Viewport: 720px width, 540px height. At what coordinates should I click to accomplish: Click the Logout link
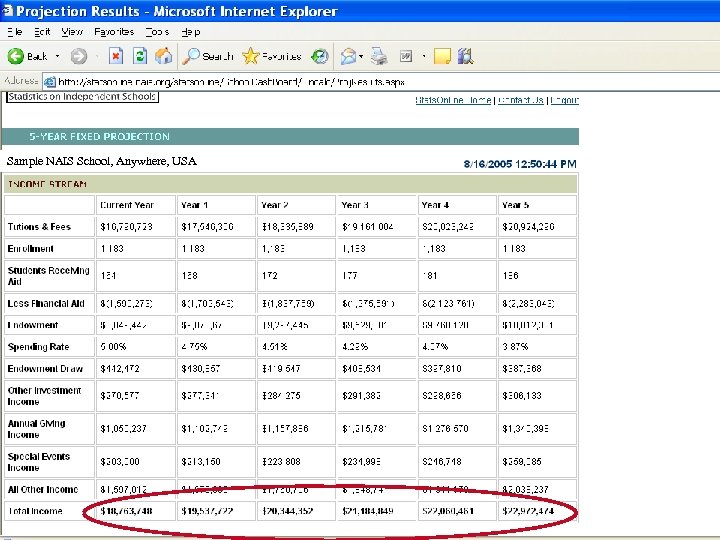pyautogui.click(x=564, y=100)
